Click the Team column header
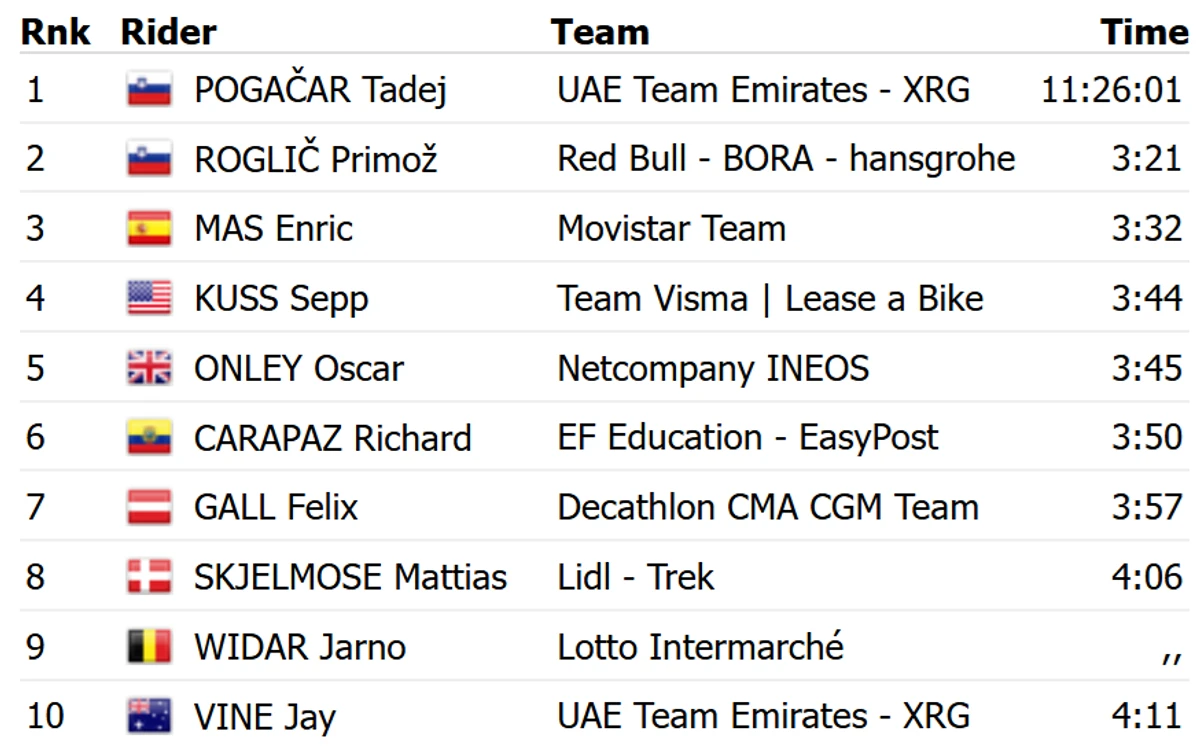 tap(600, 32)
